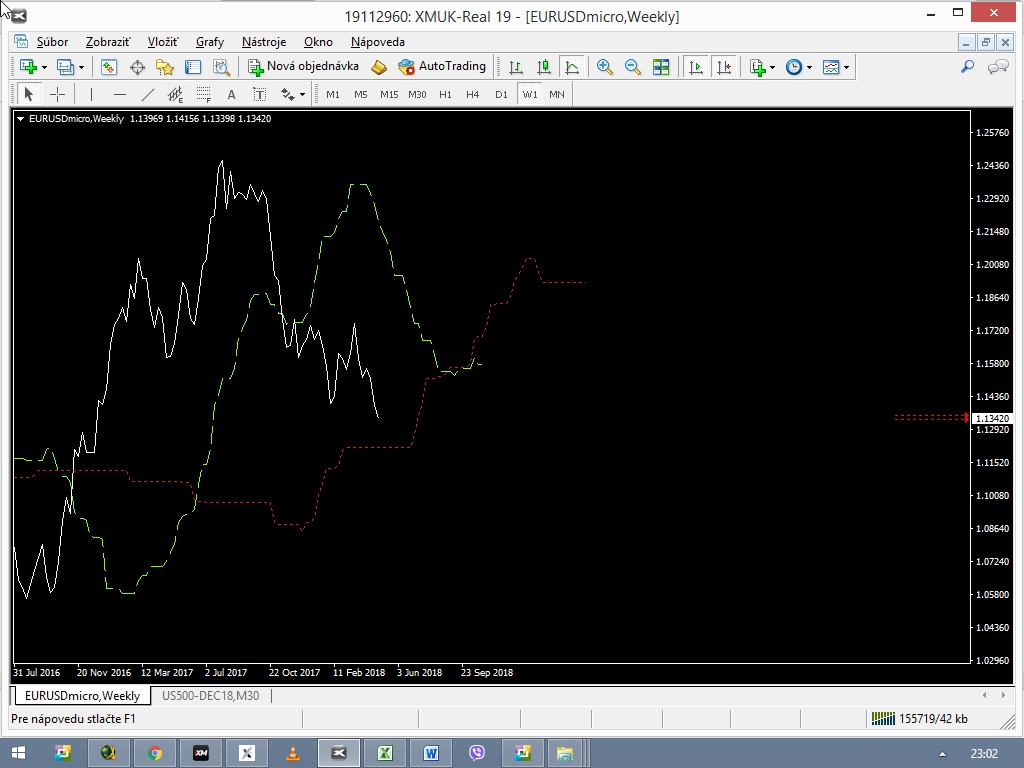Switch chart to M1 timeframe
Viewport: 1024px width, 768px height.
(x=333, y=94)
